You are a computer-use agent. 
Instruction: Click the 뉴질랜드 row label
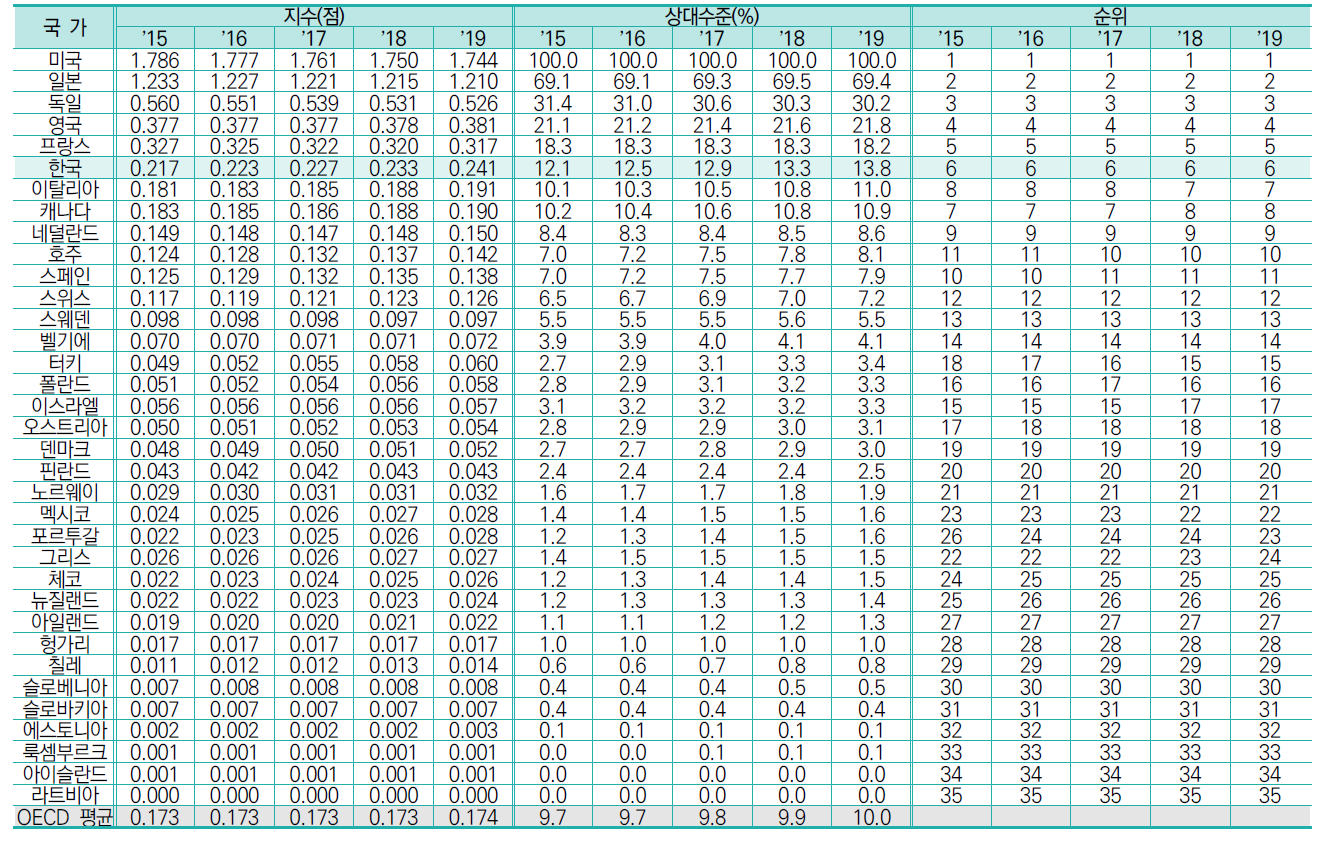click(64, 601)
